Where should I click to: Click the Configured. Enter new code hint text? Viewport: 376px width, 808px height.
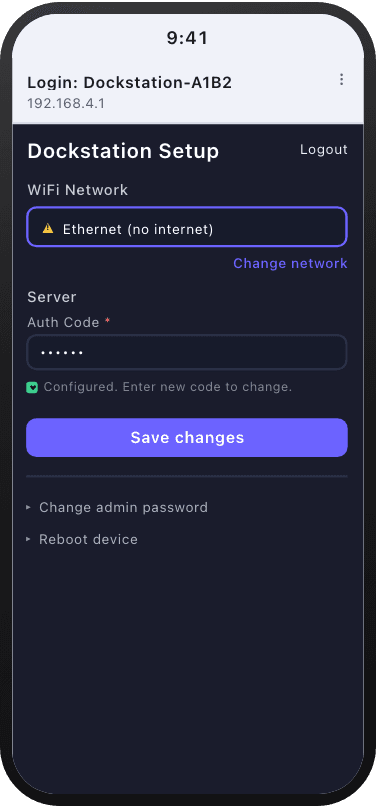coord(168,387)
